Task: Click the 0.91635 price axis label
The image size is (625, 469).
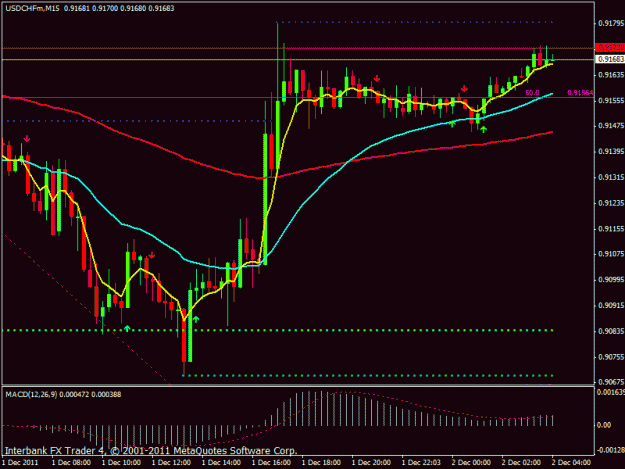Action: tap(611, 75)
